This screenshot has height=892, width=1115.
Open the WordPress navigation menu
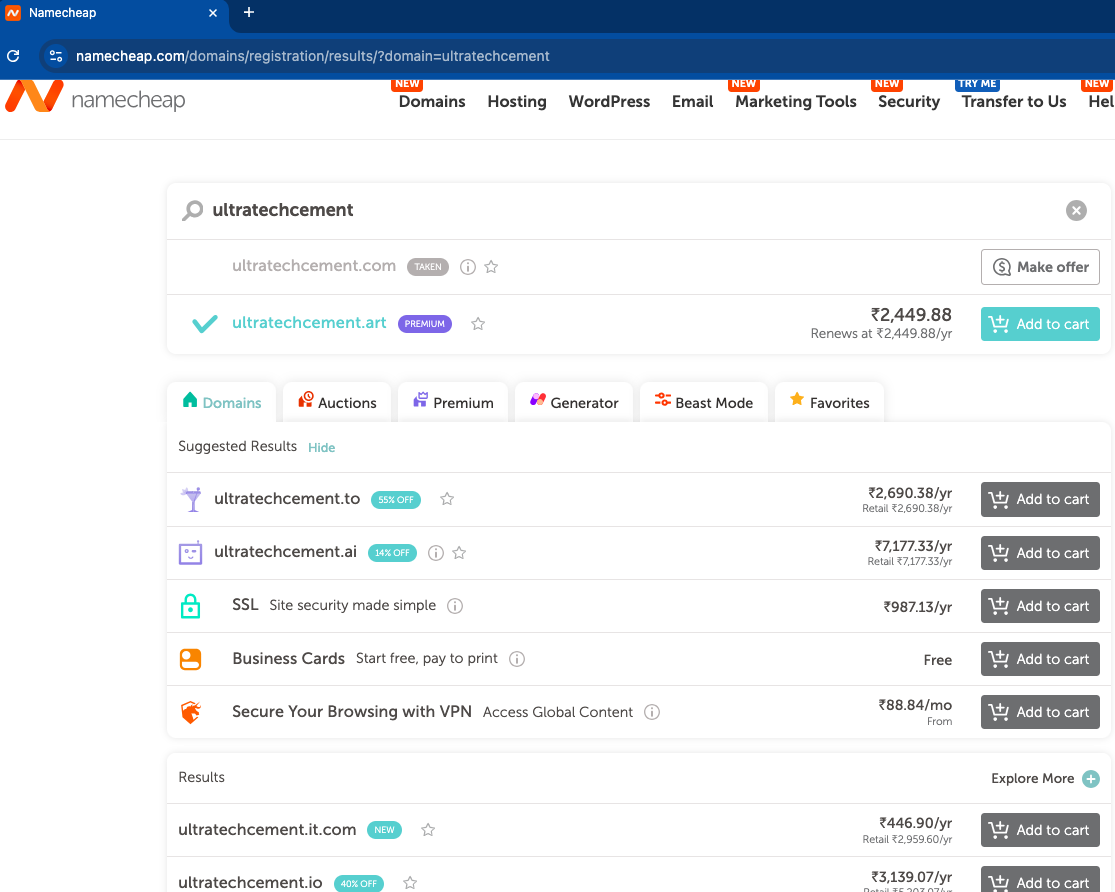tap(609, 102)
